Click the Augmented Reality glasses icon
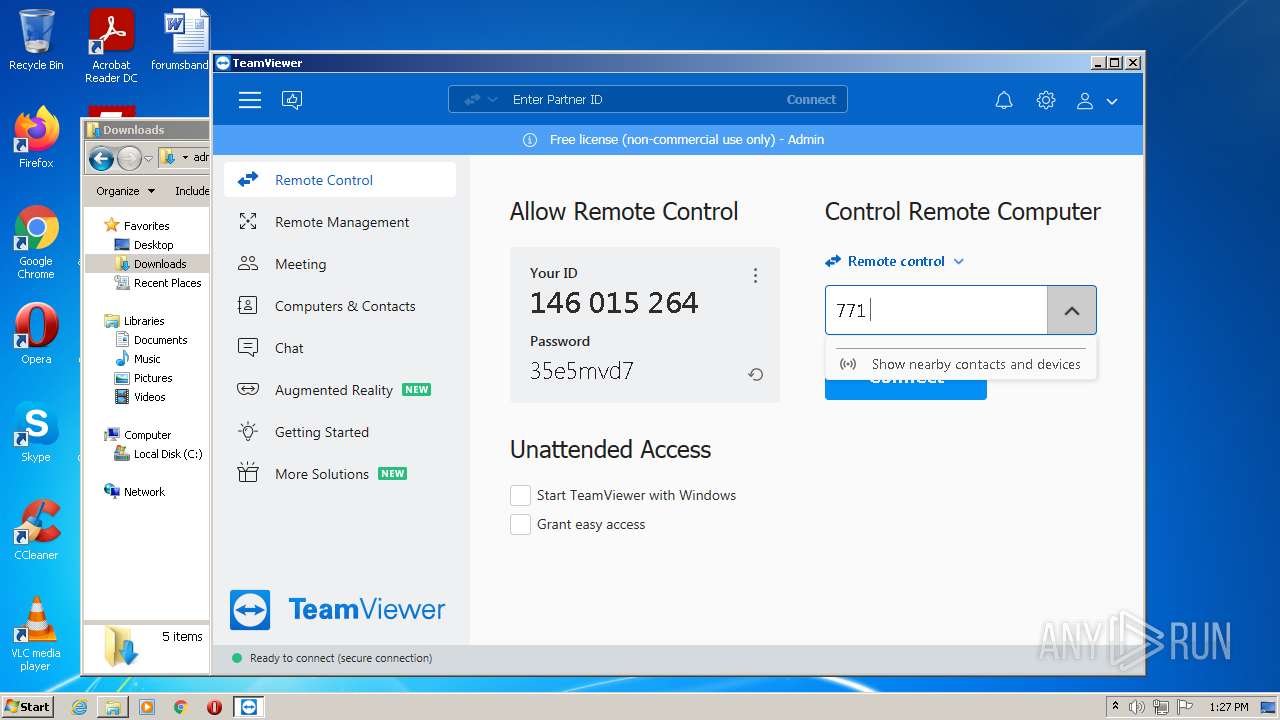The width and height of the screenshot is (1280, 720). click(x=248, y=390)
